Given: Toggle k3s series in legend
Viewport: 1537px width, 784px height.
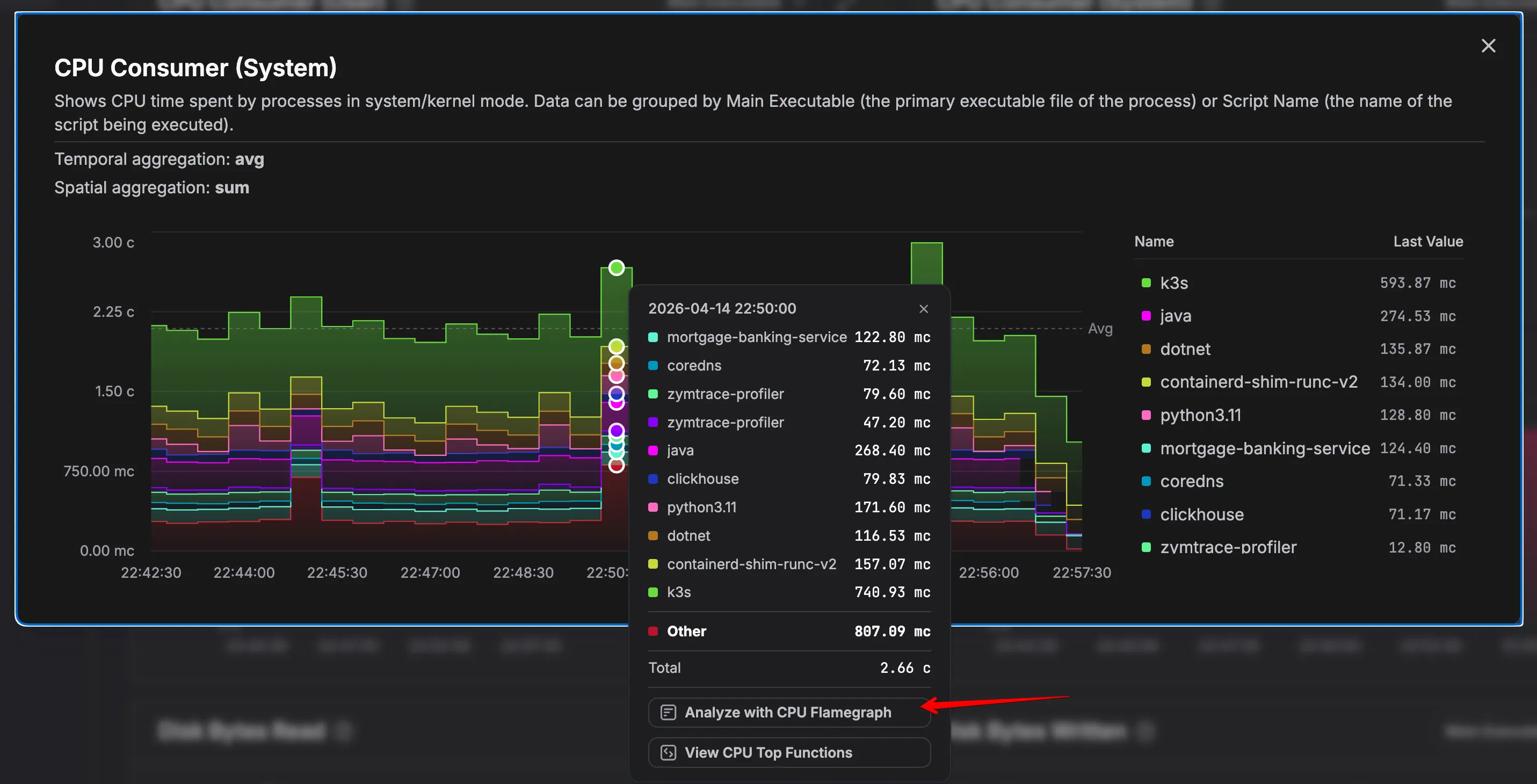Looking at the screenshot, I should pyautogui.click(x=1299, y=283).
